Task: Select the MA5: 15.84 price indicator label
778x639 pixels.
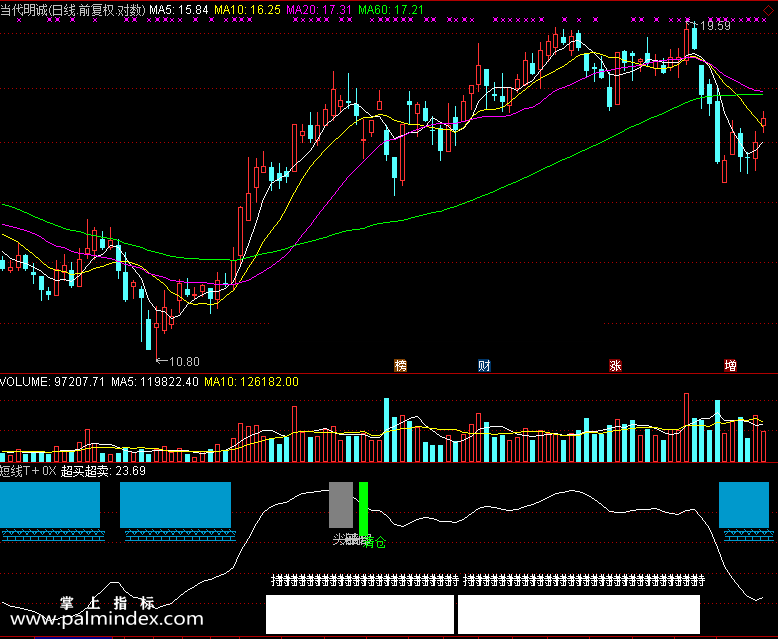Action: pyautogui.click(x=179, y=10)
